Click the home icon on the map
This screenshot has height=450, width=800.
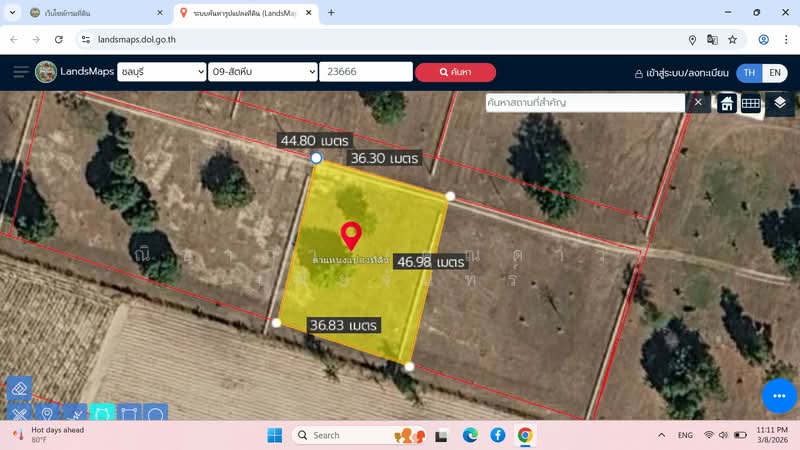pos(727,103)
